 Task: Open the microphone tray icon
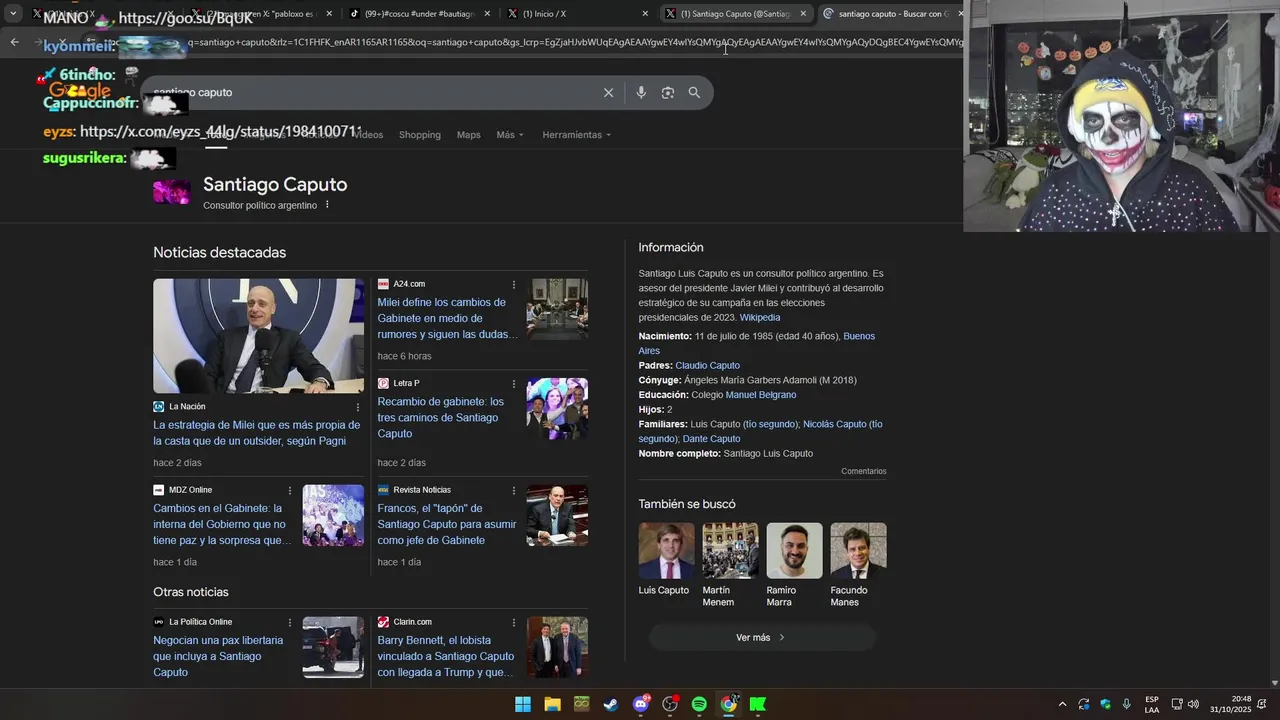pos(1127,704)
